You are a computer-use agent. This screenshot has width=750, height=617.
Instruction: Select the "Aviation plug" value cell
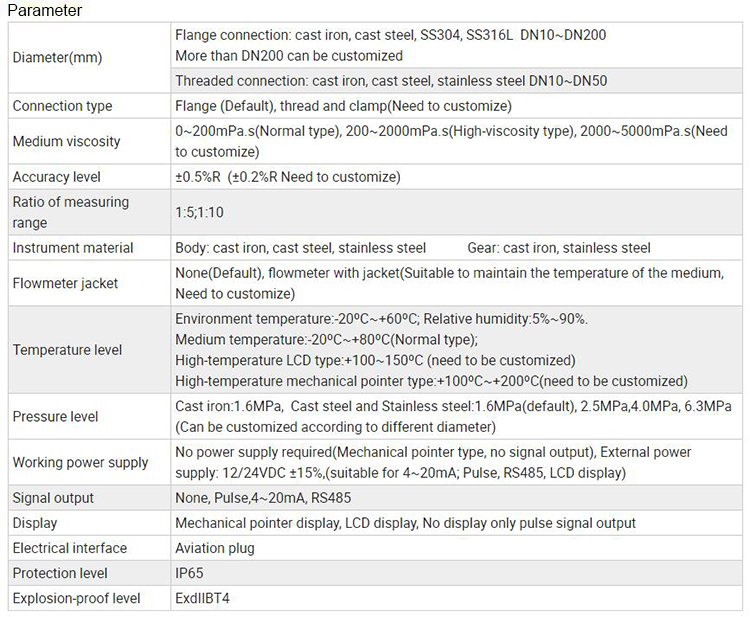point(215,548)
